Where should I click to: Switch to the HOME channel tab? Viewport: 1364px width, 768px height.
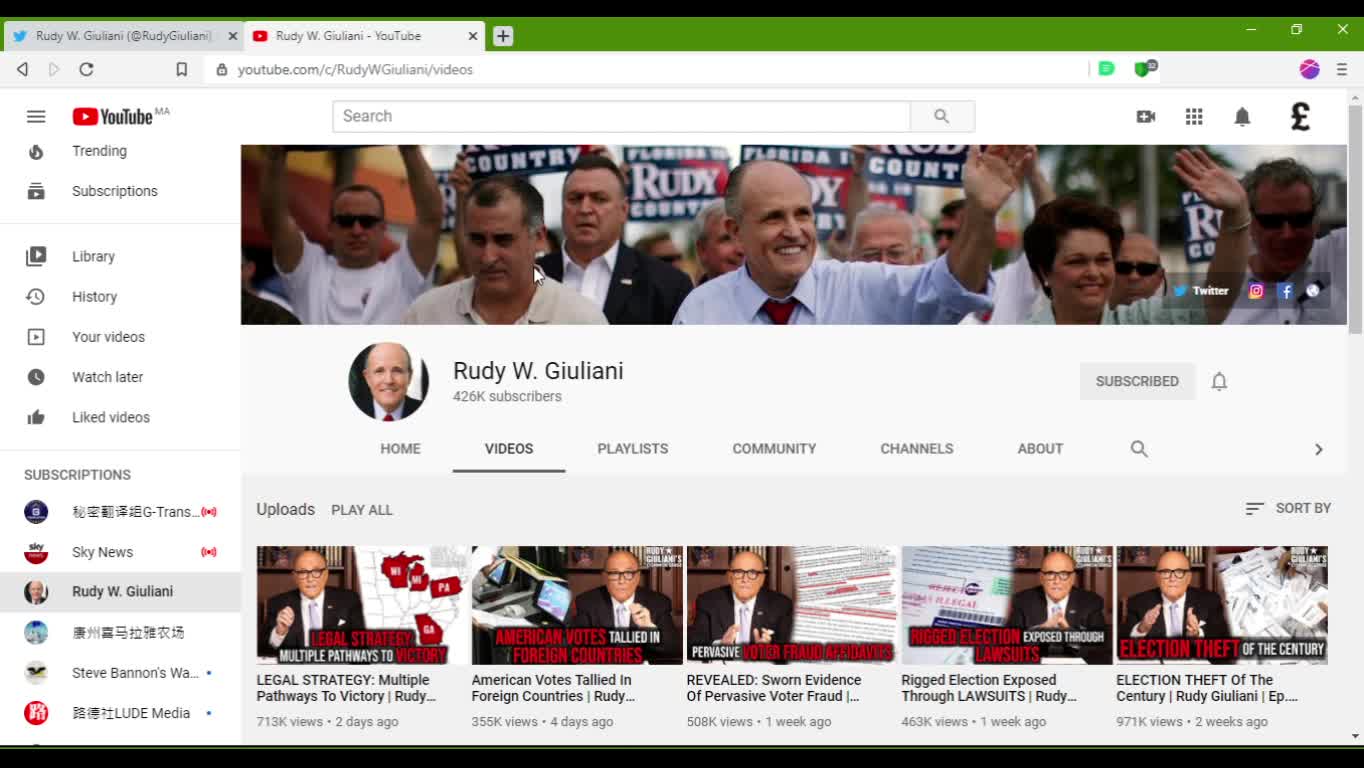pyautogui.click(x=400, y=449)
